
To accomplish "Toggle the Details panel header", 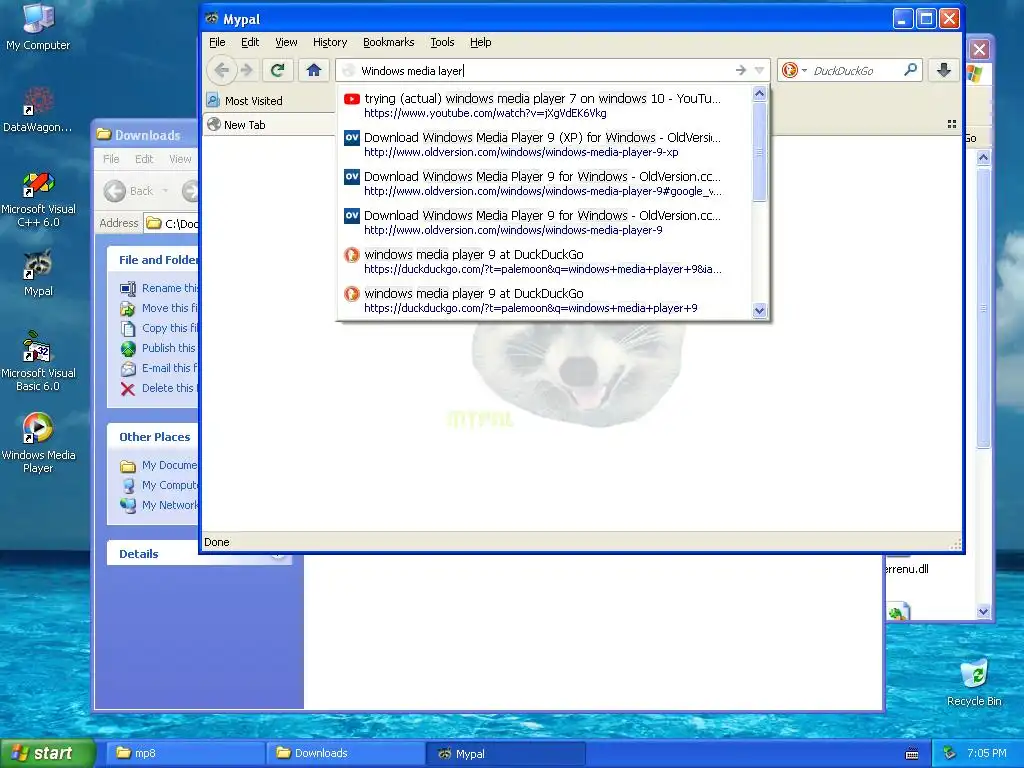I will (153, 554).
